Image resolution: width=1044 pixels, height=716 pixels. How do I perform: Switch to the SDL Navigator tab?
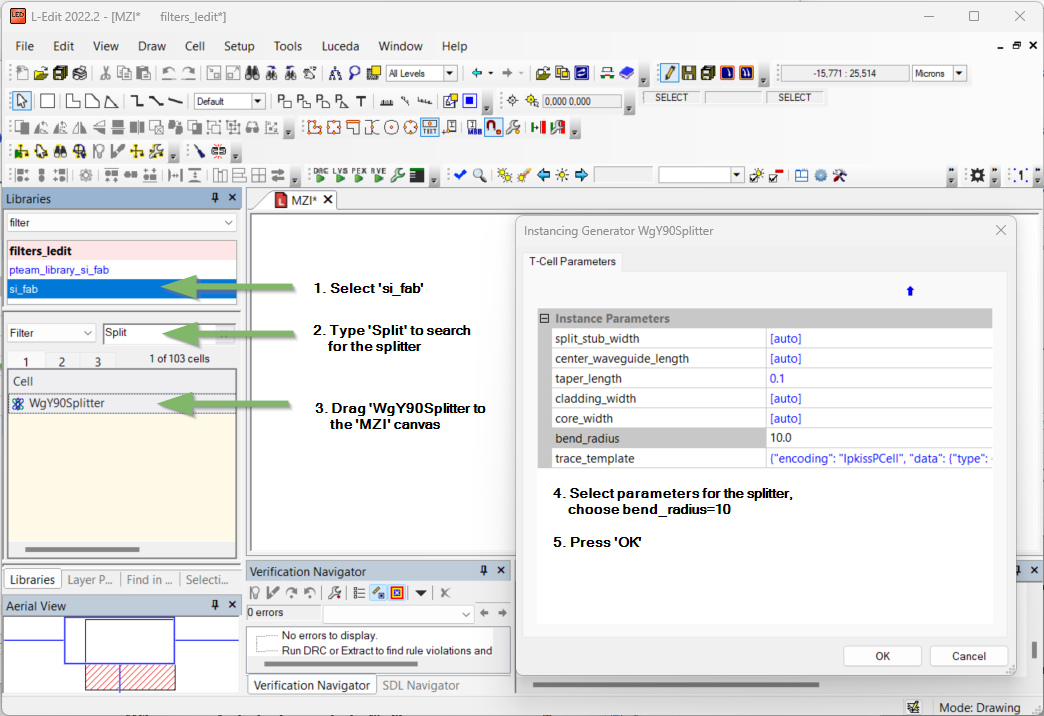click(x=420, y=685)
